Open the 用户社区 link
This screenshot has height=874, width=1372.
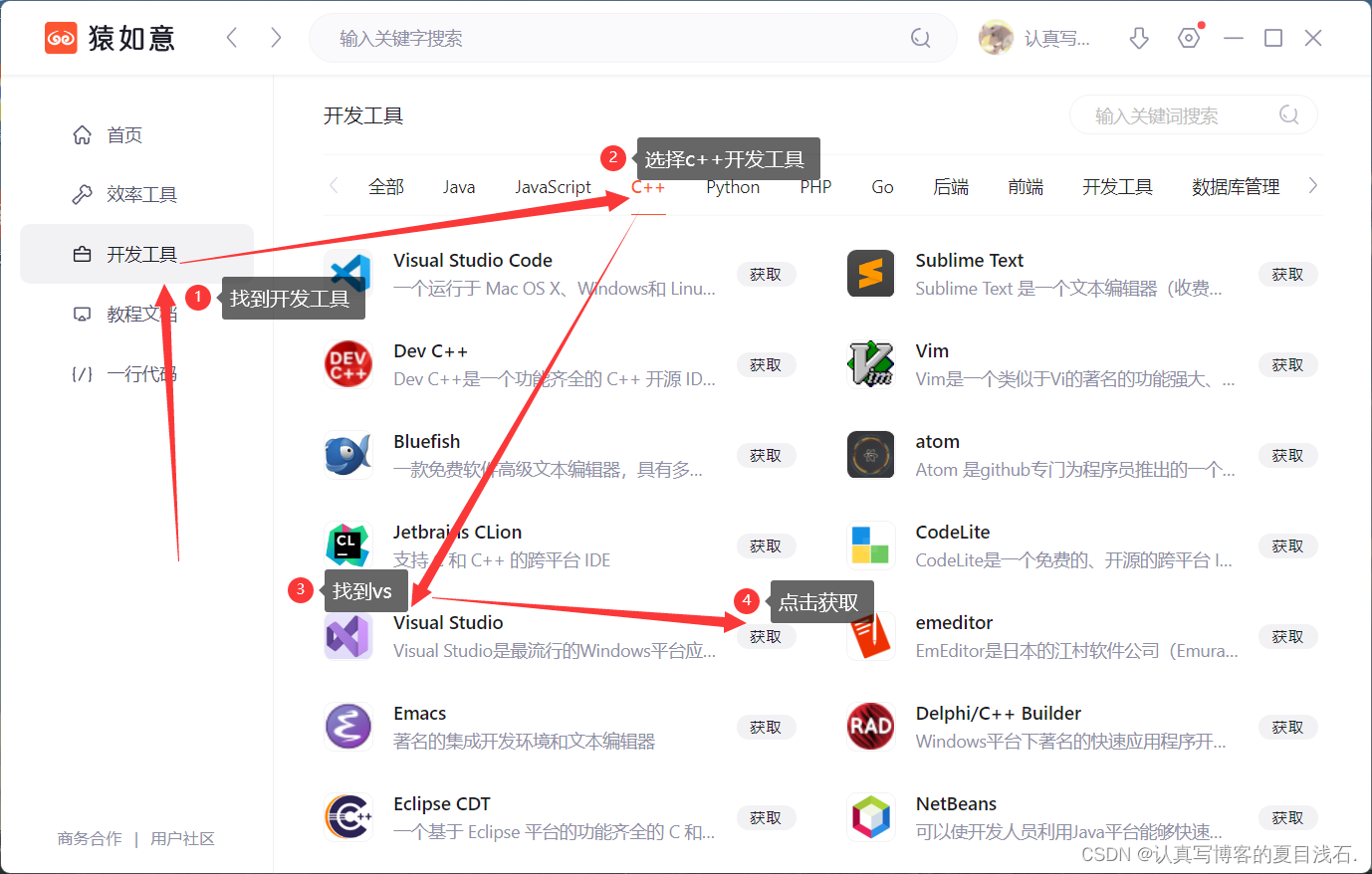[x=182, y=839]
